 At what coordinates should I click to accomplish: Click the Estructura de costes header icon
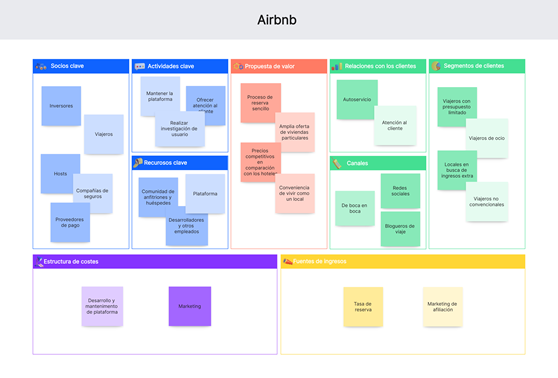pos(39,262)
